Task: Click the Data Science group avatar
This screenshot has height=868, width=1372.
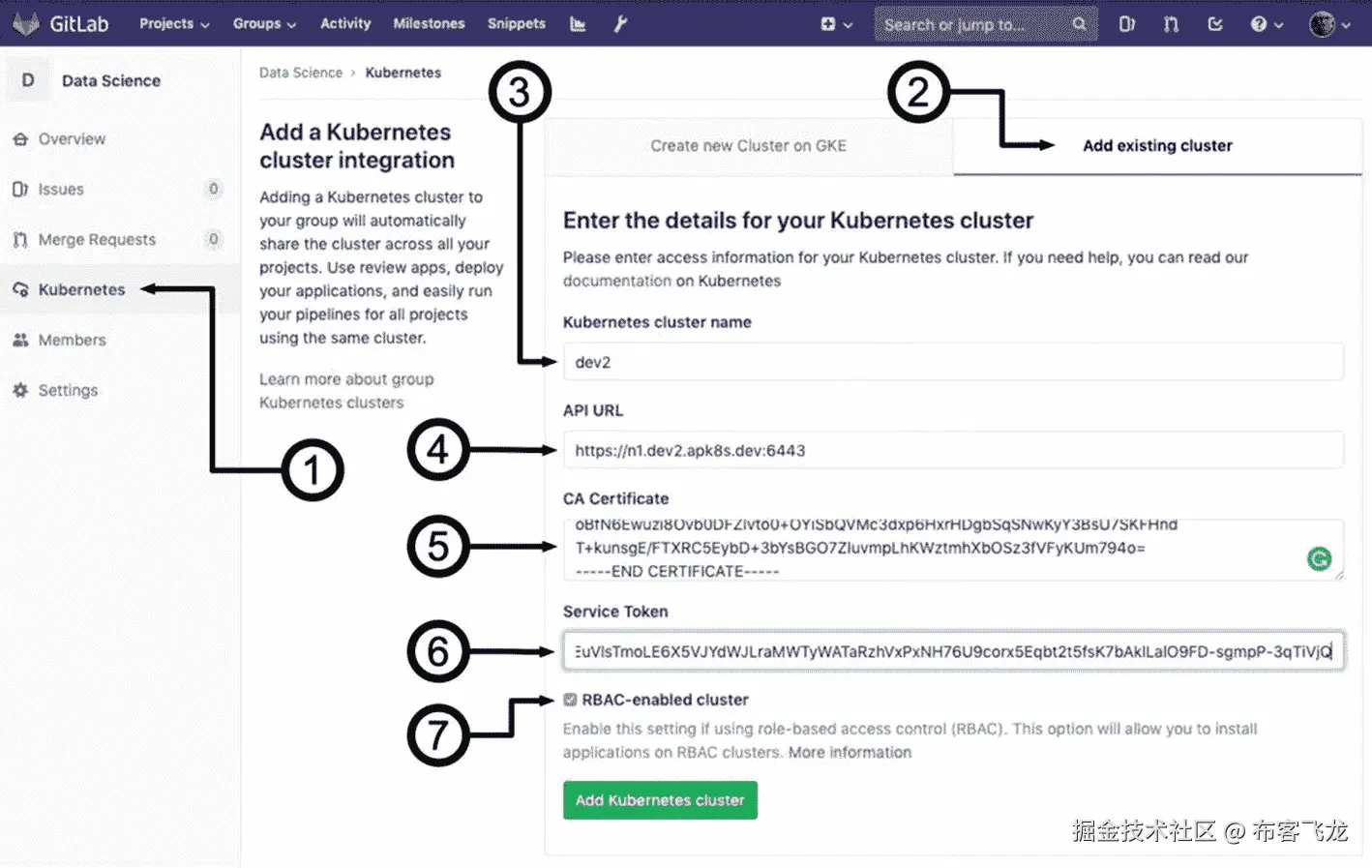Action: point(28,80)
